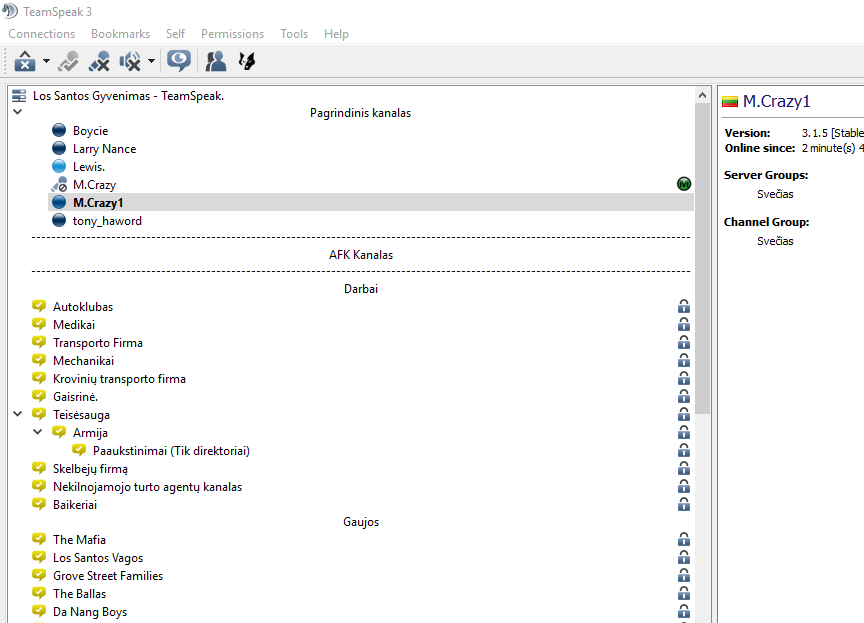The image size is (864, 623).
Task: Open the Connections menu
Action: (41, 34)
